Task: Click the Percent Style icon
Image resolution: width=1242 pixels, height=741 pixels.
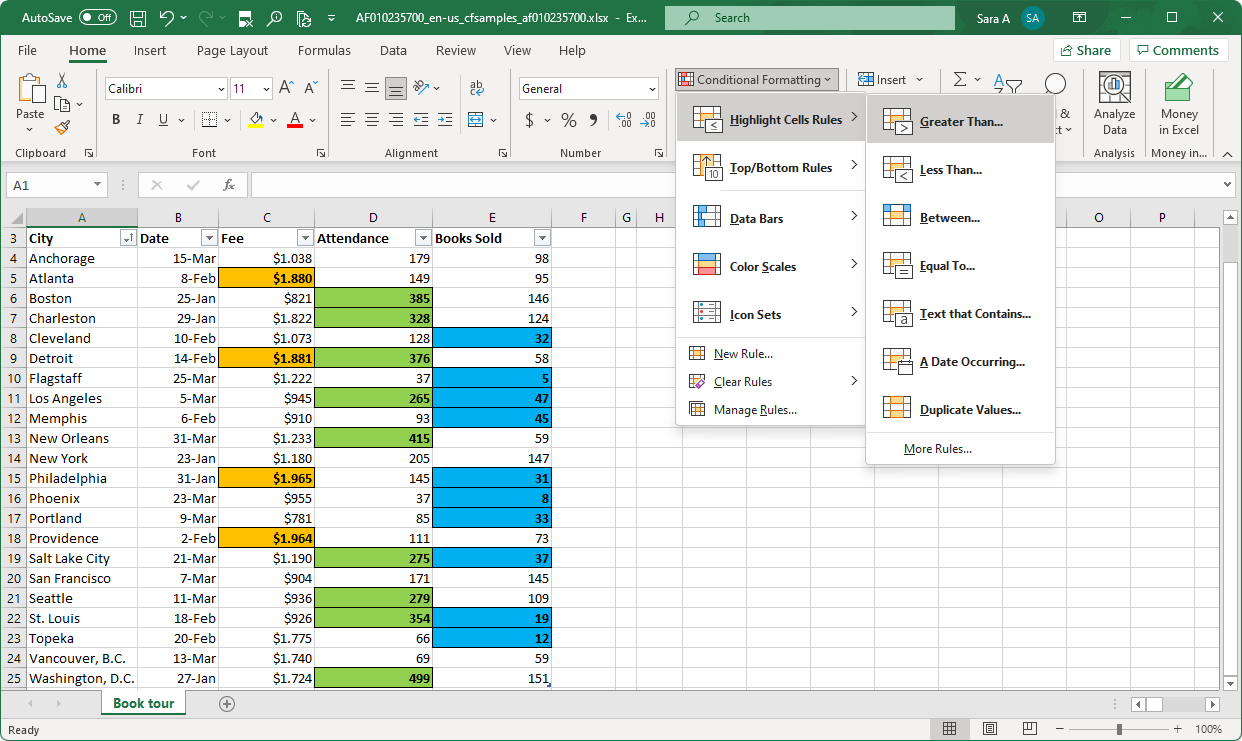Action: pyautogui.click(x=568, y=120)
